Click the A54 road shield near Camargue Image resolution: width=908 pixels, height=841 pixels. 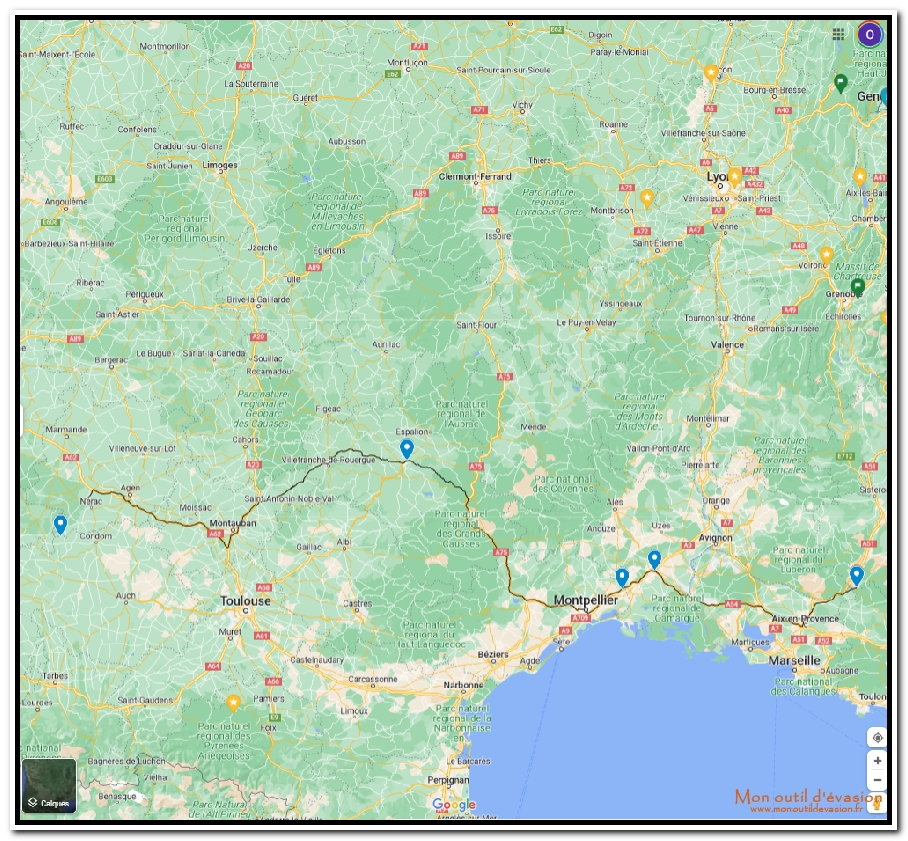tap(733, 604)
